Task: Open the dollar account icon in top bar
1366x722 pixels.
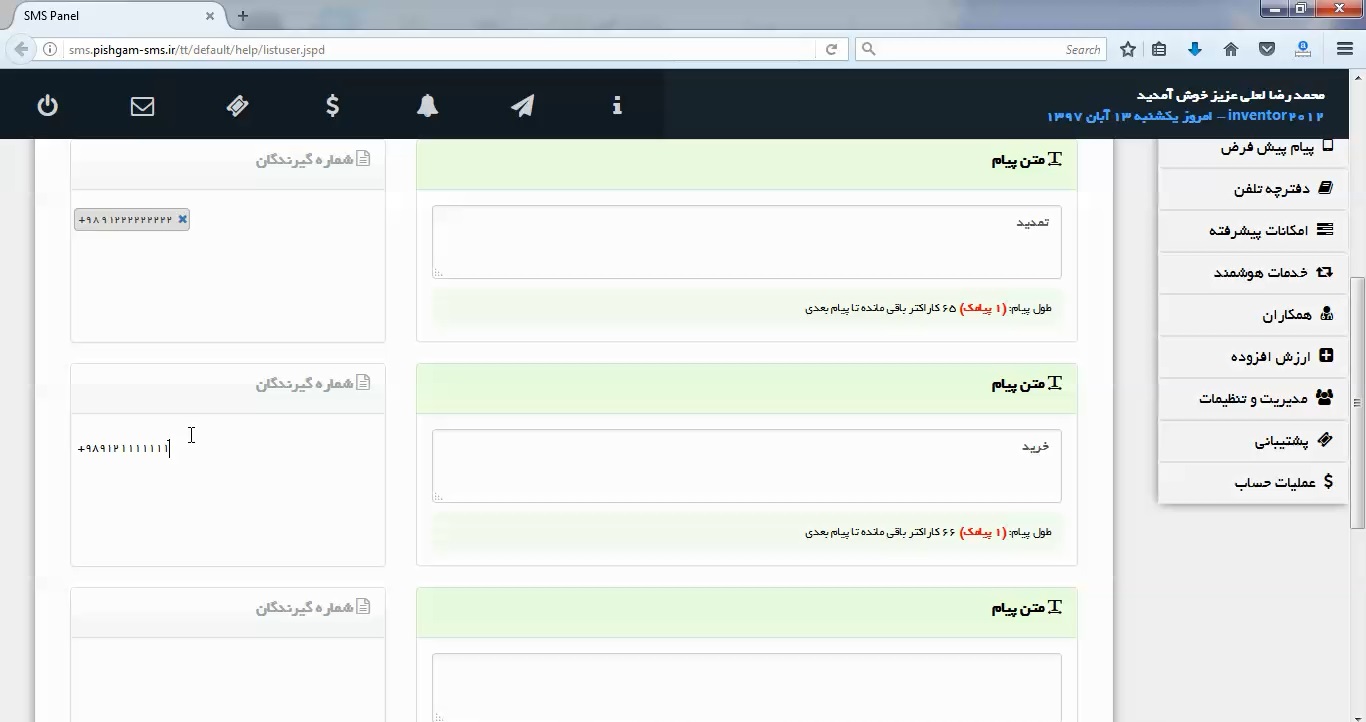Action: (x=332, y=105)
